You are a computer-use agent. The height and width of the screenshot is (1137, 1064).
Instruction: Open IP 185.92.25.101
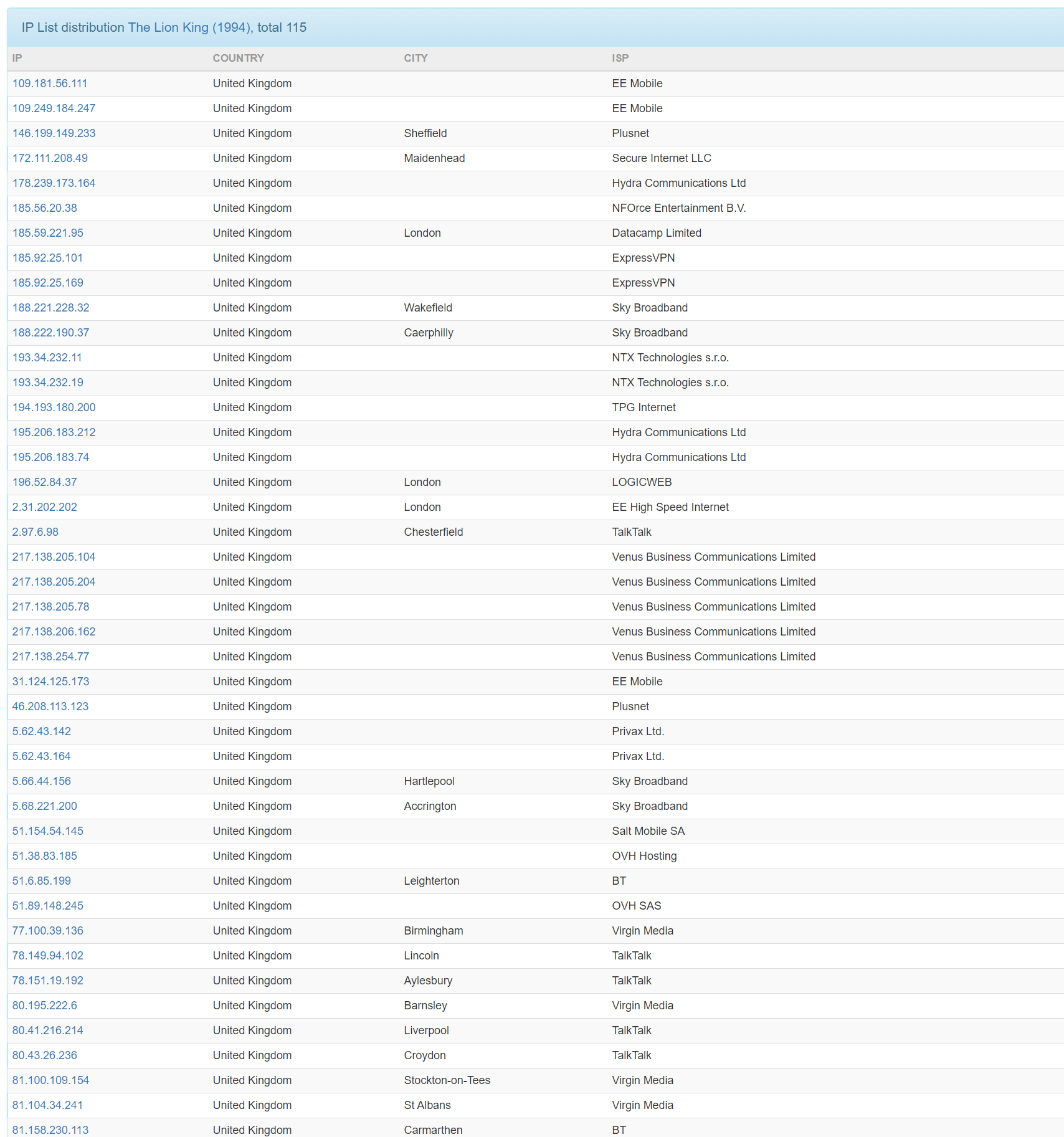click(48, 258)
